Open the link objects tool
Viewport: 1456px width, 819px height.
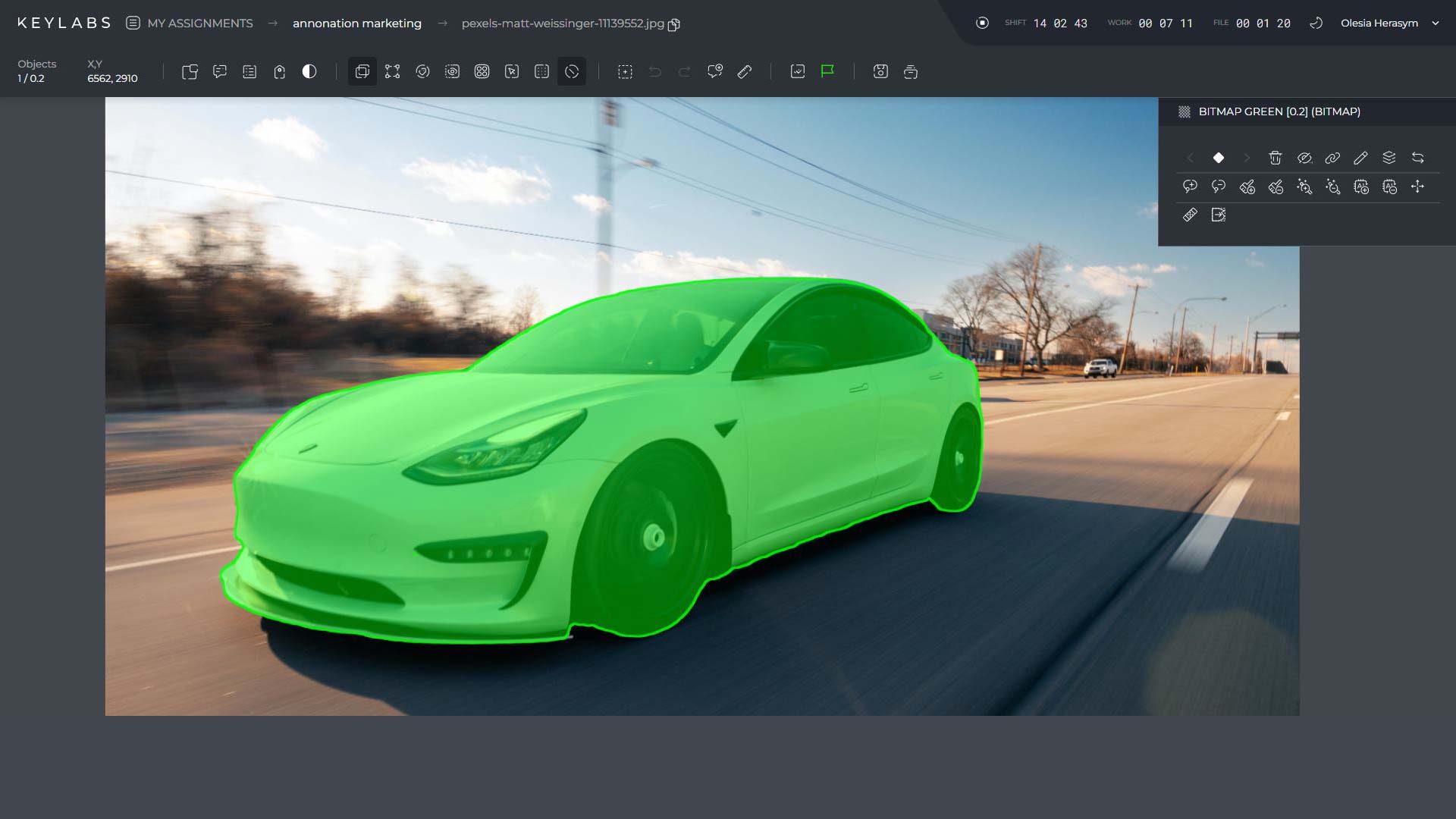click(1332, 158)
